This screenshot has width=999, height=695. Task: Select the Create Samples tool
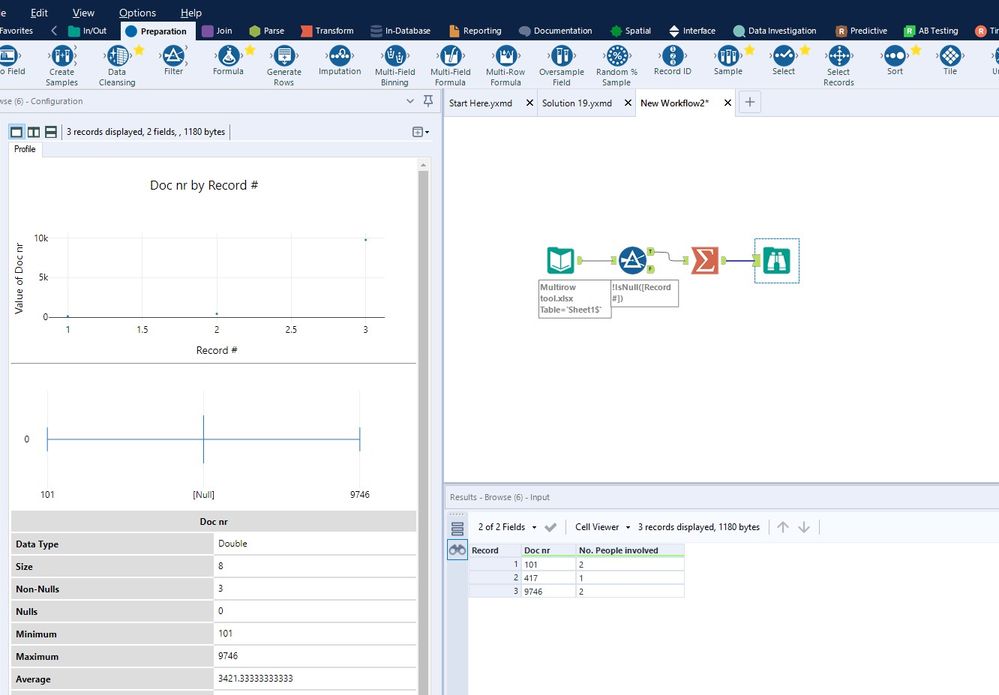(62, 66)
